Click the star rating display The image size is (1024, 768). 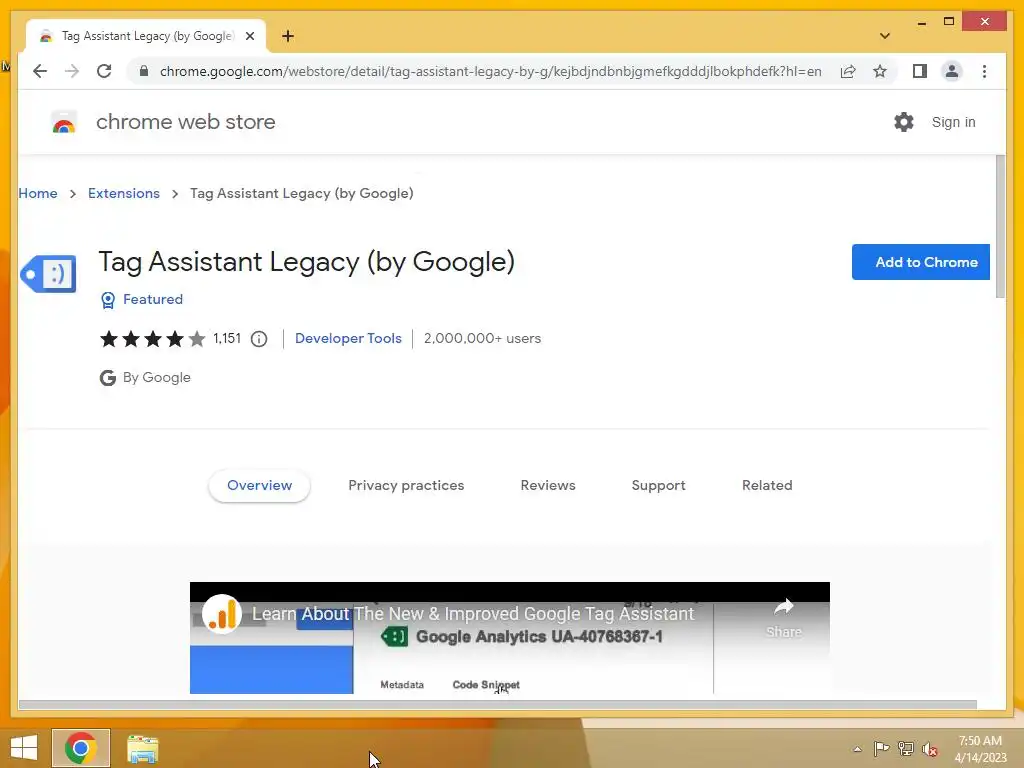[x=153, y=339]
